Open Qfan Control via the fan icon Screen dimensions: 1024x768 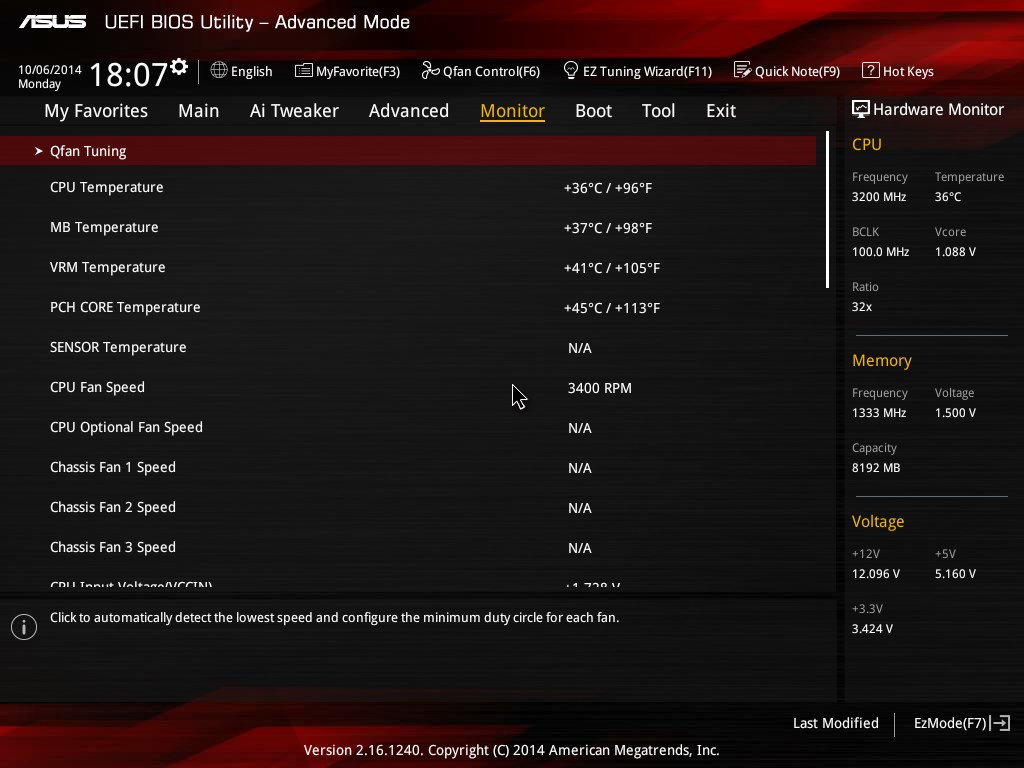click(430, 70)
